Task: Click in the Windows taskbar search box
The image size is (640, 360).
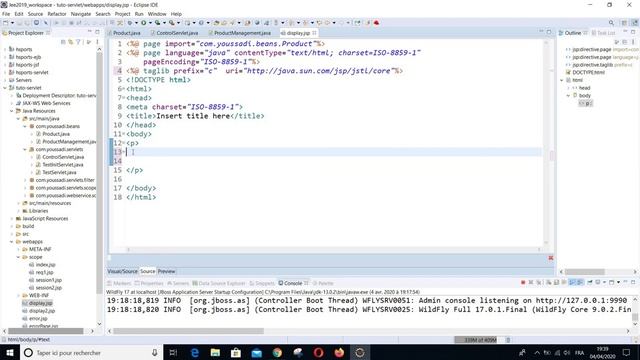Action: pyautogui.click(x=92, y=352)
